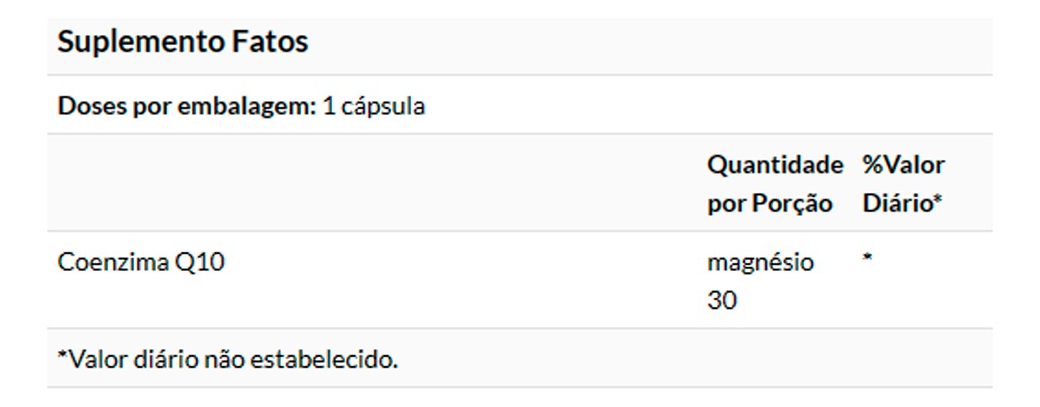Select the Diário* header text
The height and width of the screenshot is (407, 1040).
[x=903, y=204]
